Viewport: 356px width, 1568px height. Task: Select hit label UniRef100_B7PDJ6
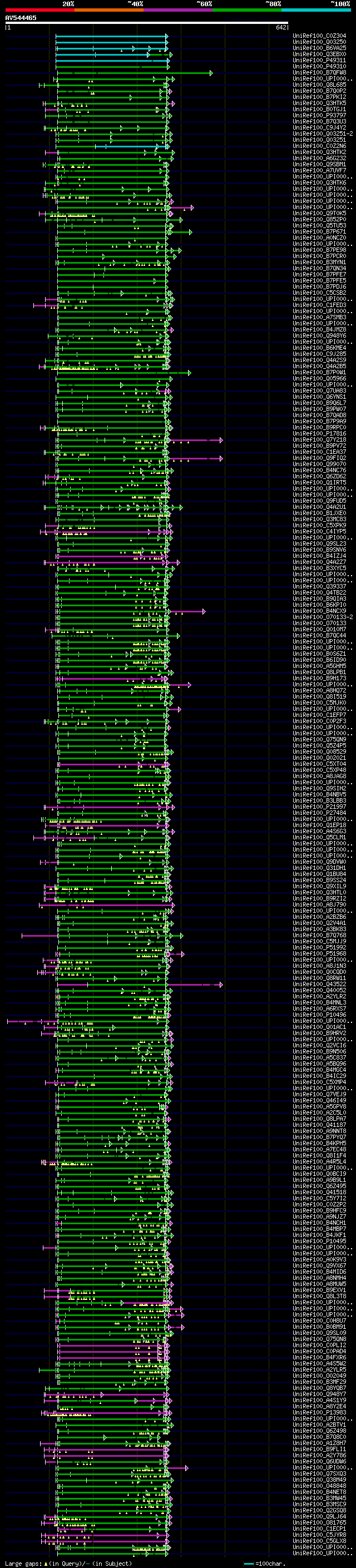(319, 286)
